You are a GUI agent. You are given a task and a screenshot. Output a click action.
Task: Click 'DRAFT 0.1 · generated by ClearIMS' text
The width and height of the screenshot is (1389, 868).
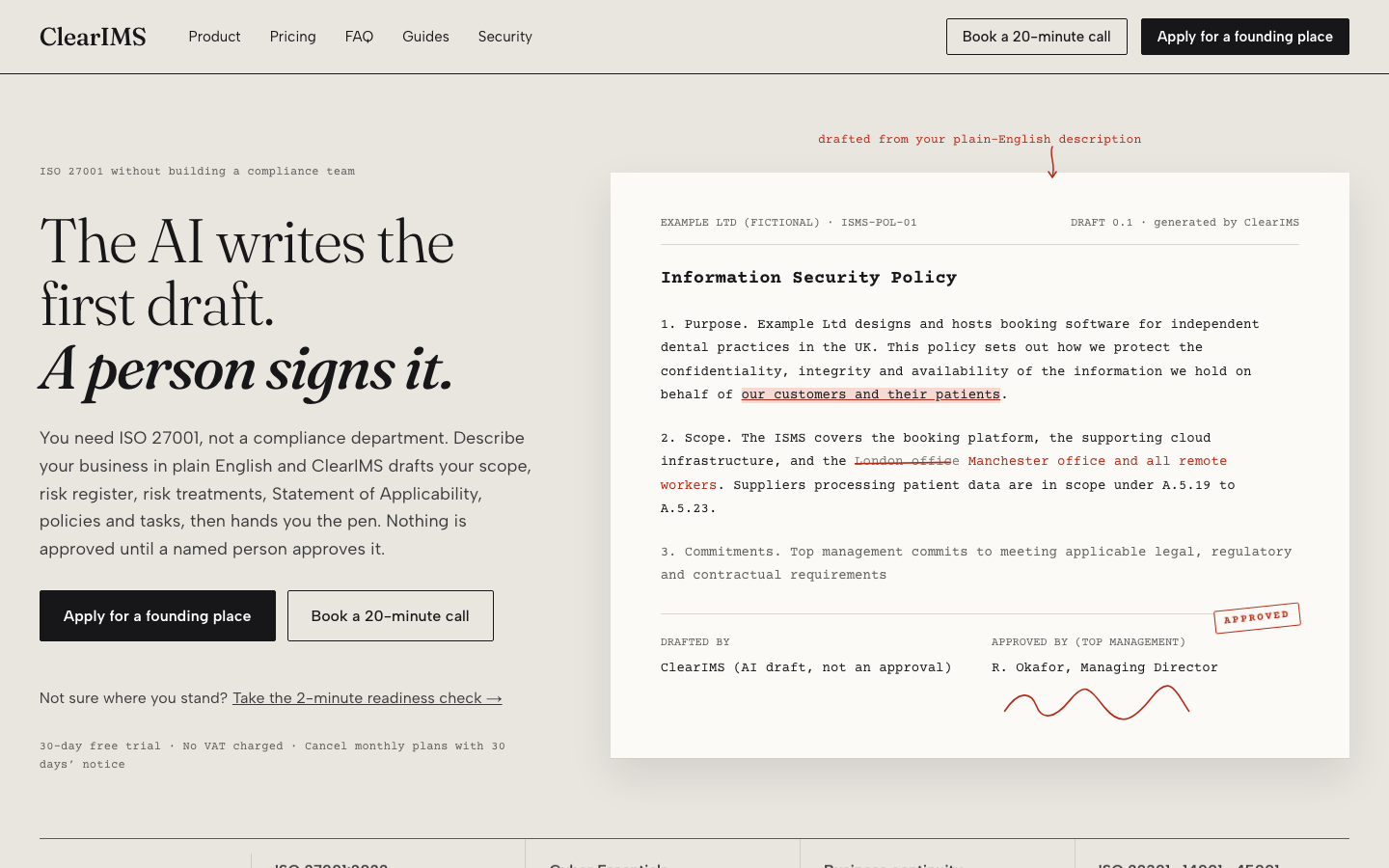1185,223
